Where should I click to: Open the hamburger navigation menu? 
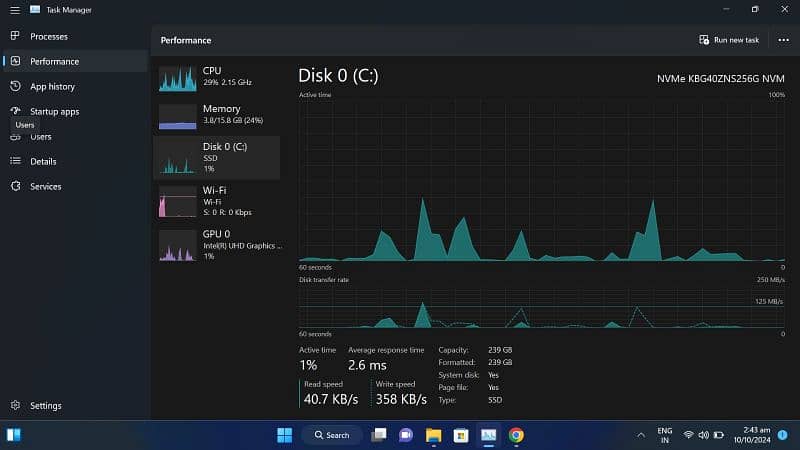click(x=14, y=10)
